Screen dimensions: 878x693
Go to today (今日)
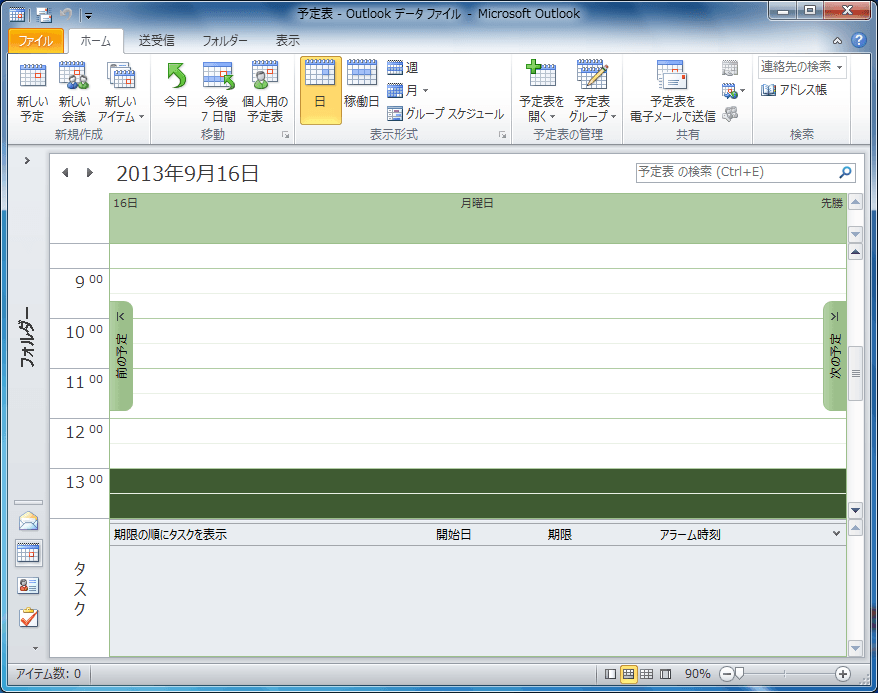coord(176,85)
